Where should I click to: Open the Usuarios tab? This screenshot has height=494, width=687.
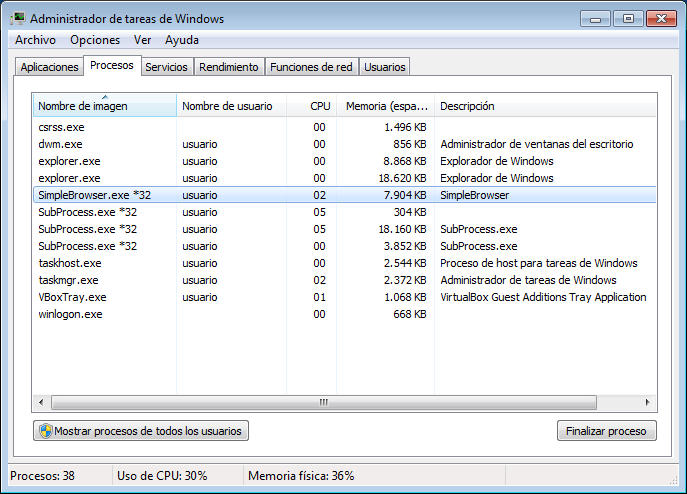[x=385, y=67]
